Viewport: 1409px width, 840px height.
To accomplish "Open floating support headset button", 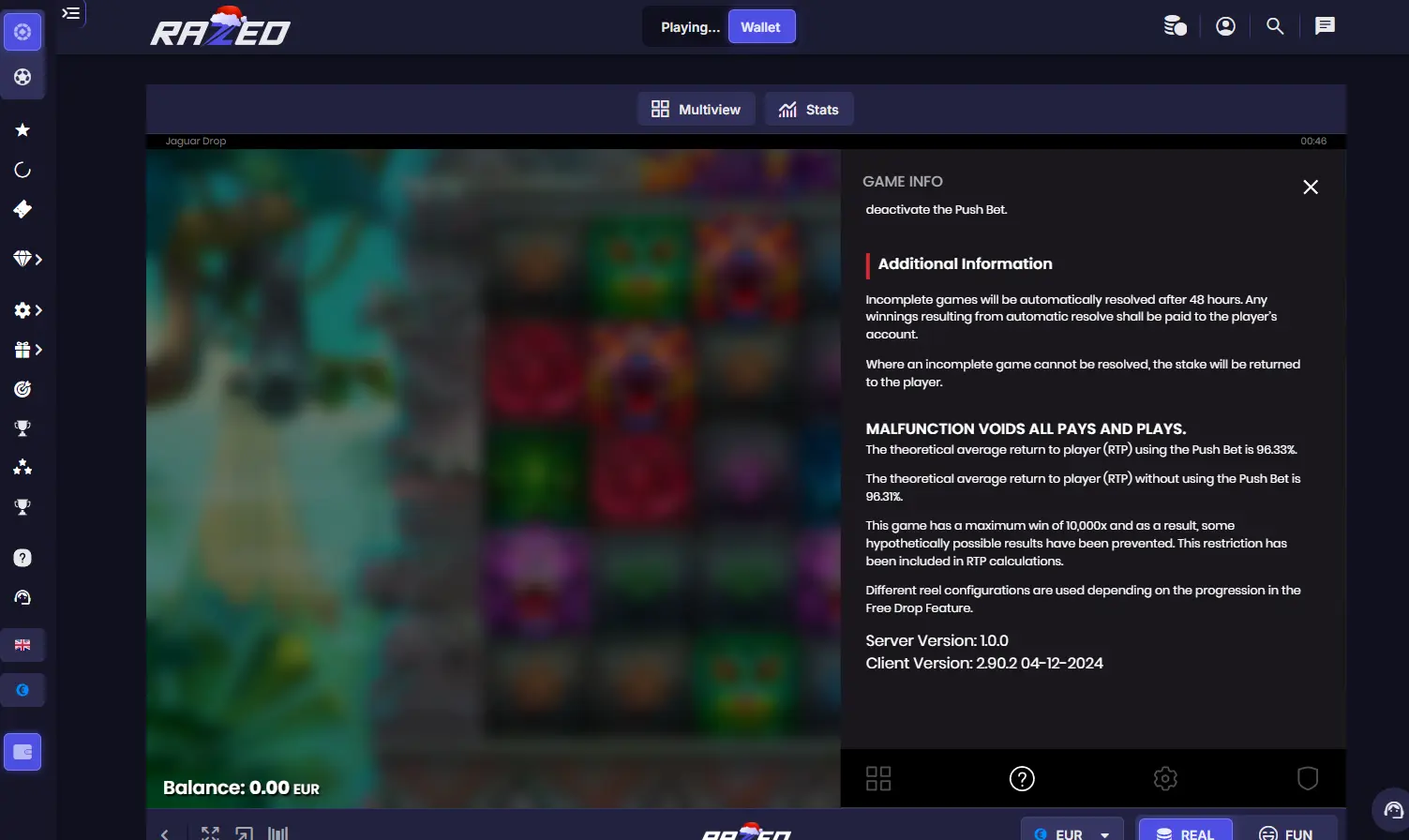I will coord(1392,811).
